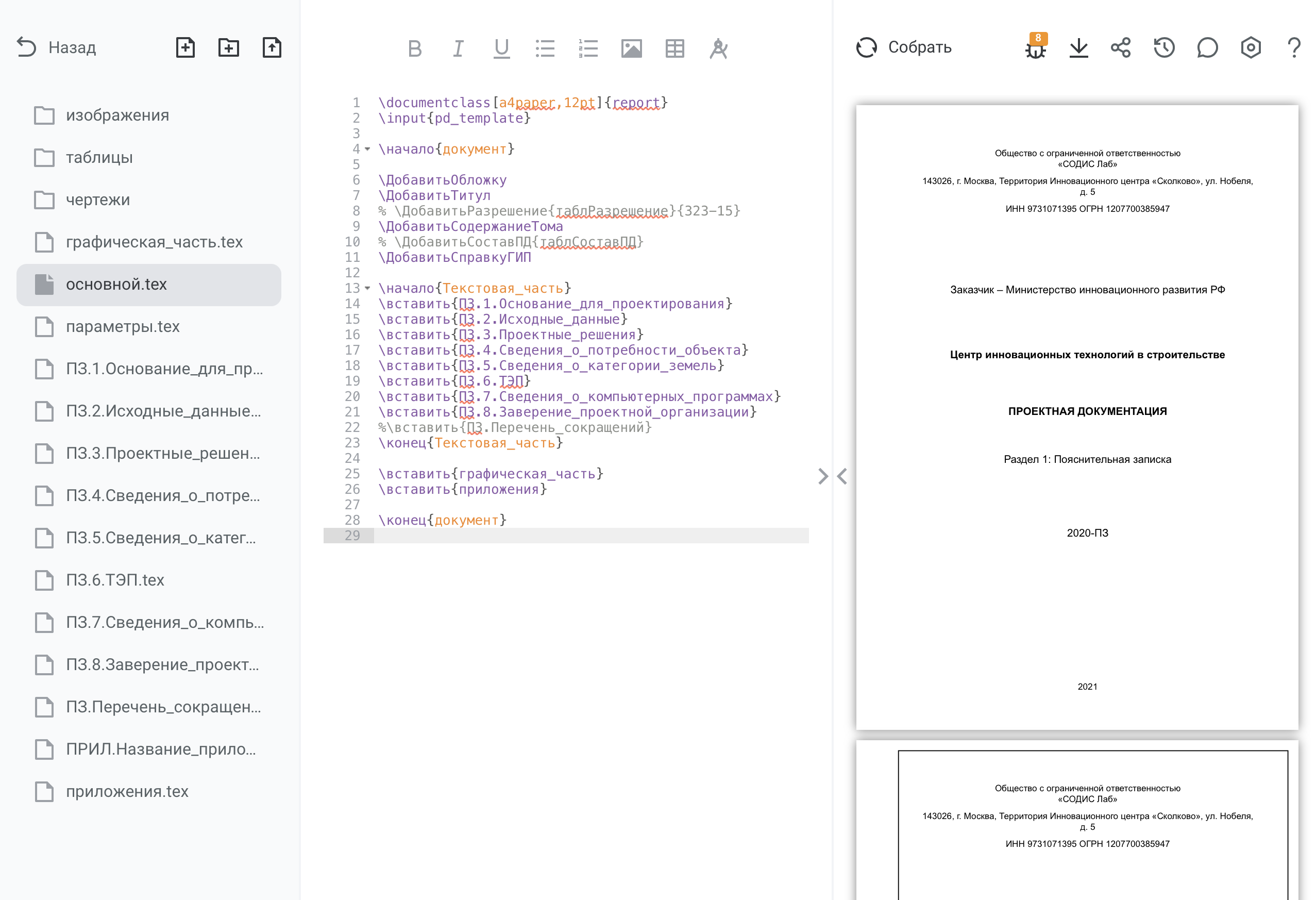Click the \input{pd_template} line
Screen dimensions: 1316x900
[x=454, y=119]
